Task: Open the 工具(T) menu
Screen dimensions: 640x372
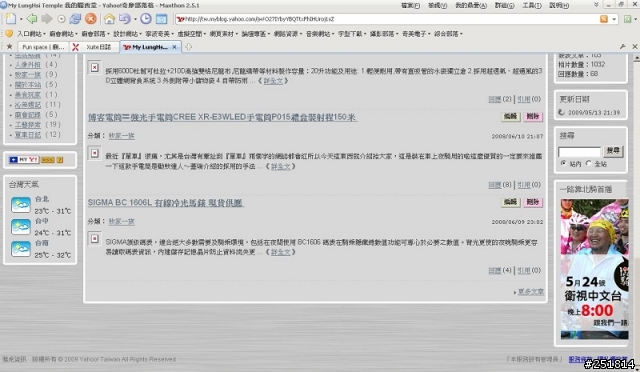Action: point(531,5)
